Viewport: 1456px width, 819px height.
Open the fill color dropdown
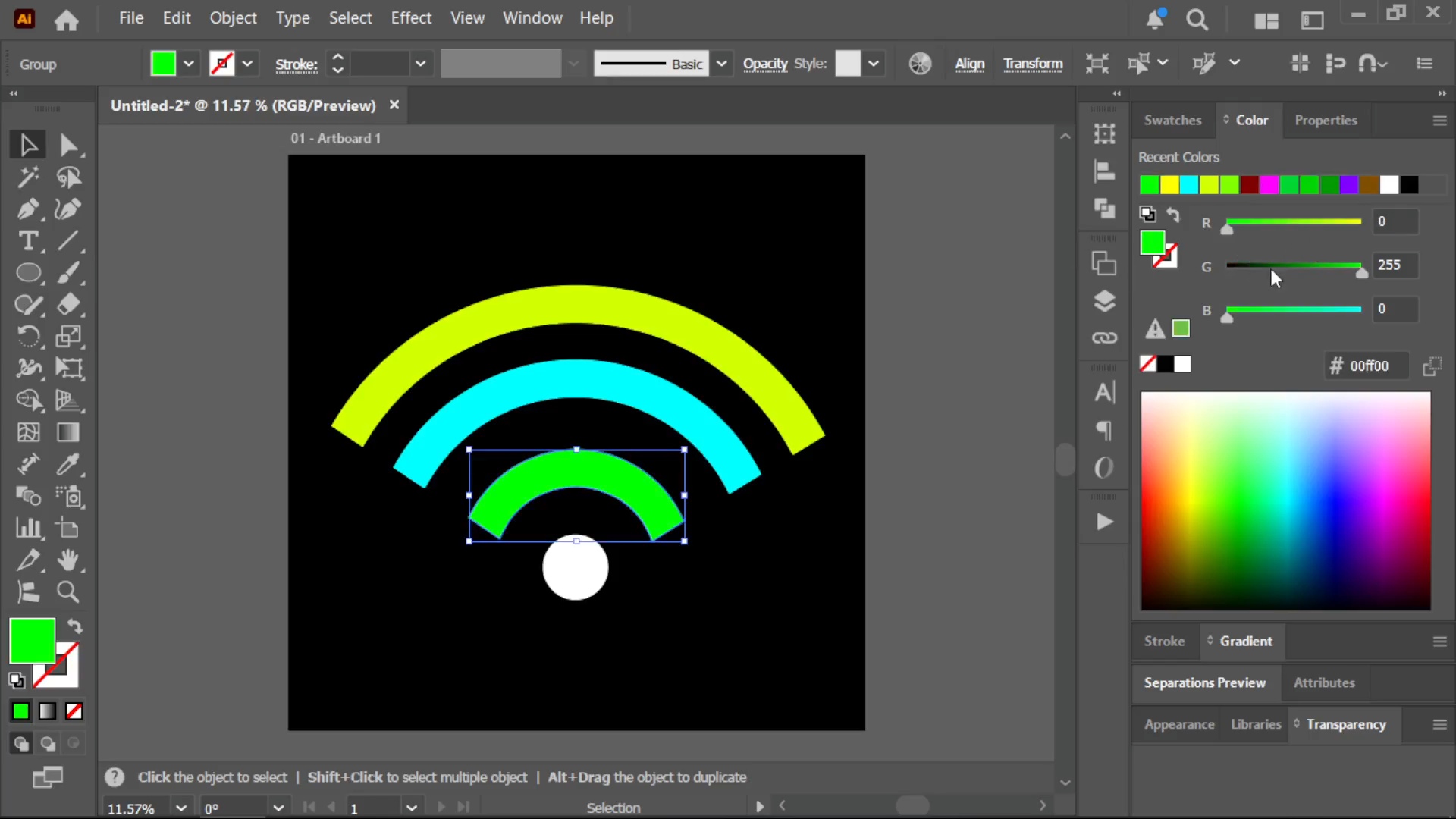[x=189, y=64]
